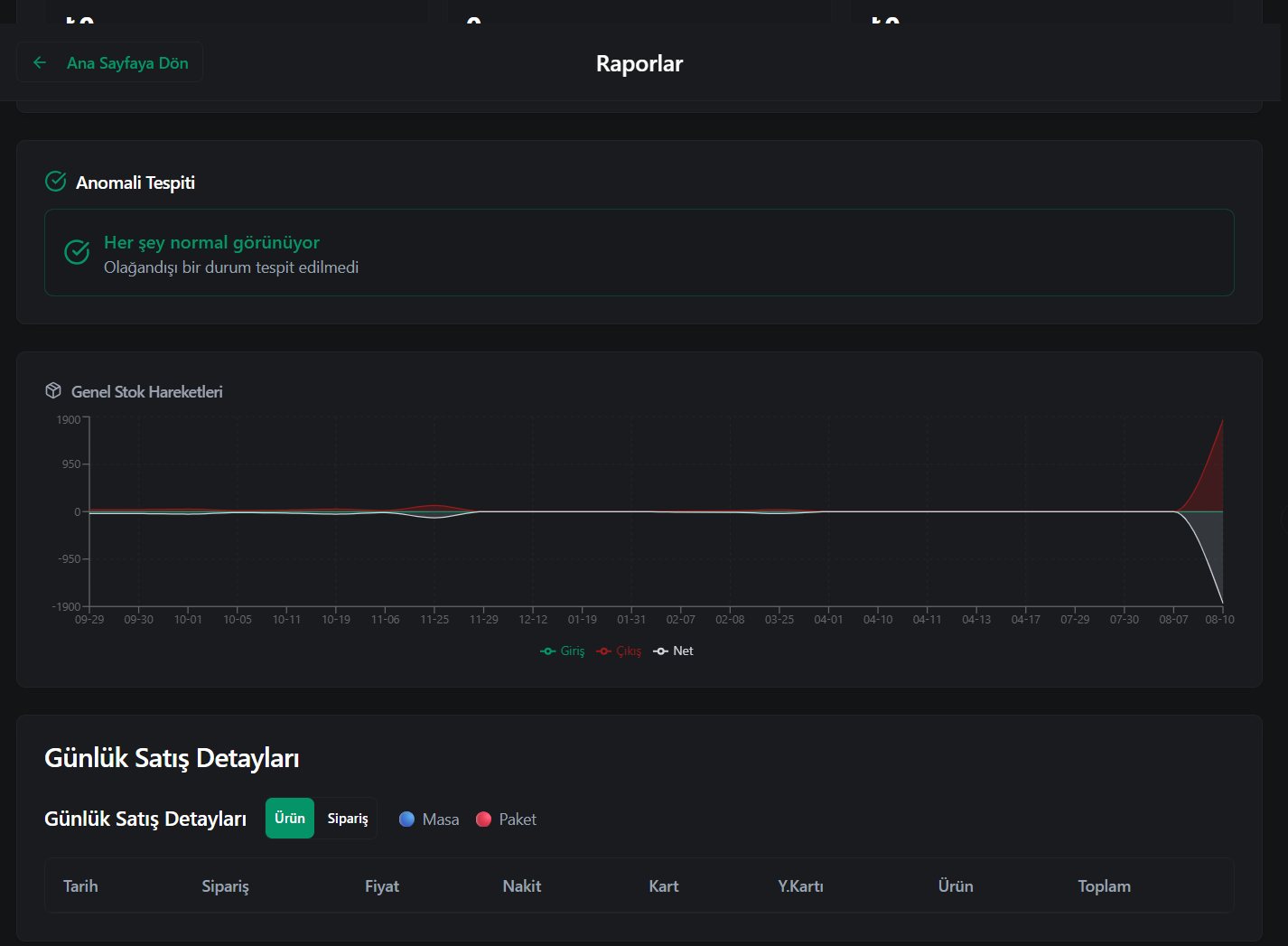Click the 08-10 date label on chart axis
This screenshot has width=1288, height=946.
(1219, 619)
